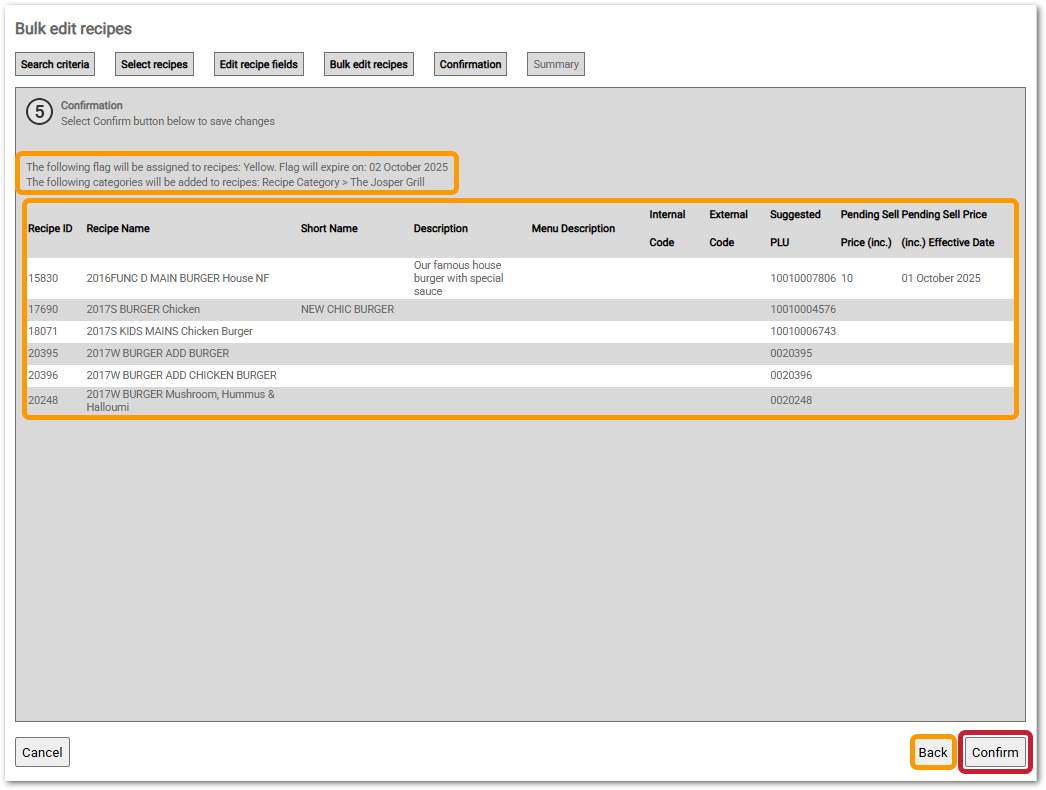Viewport: 1046px width, 790px height.
Task: Open the Bulk edit recipes step tab
Action: [x=369, y=64]
